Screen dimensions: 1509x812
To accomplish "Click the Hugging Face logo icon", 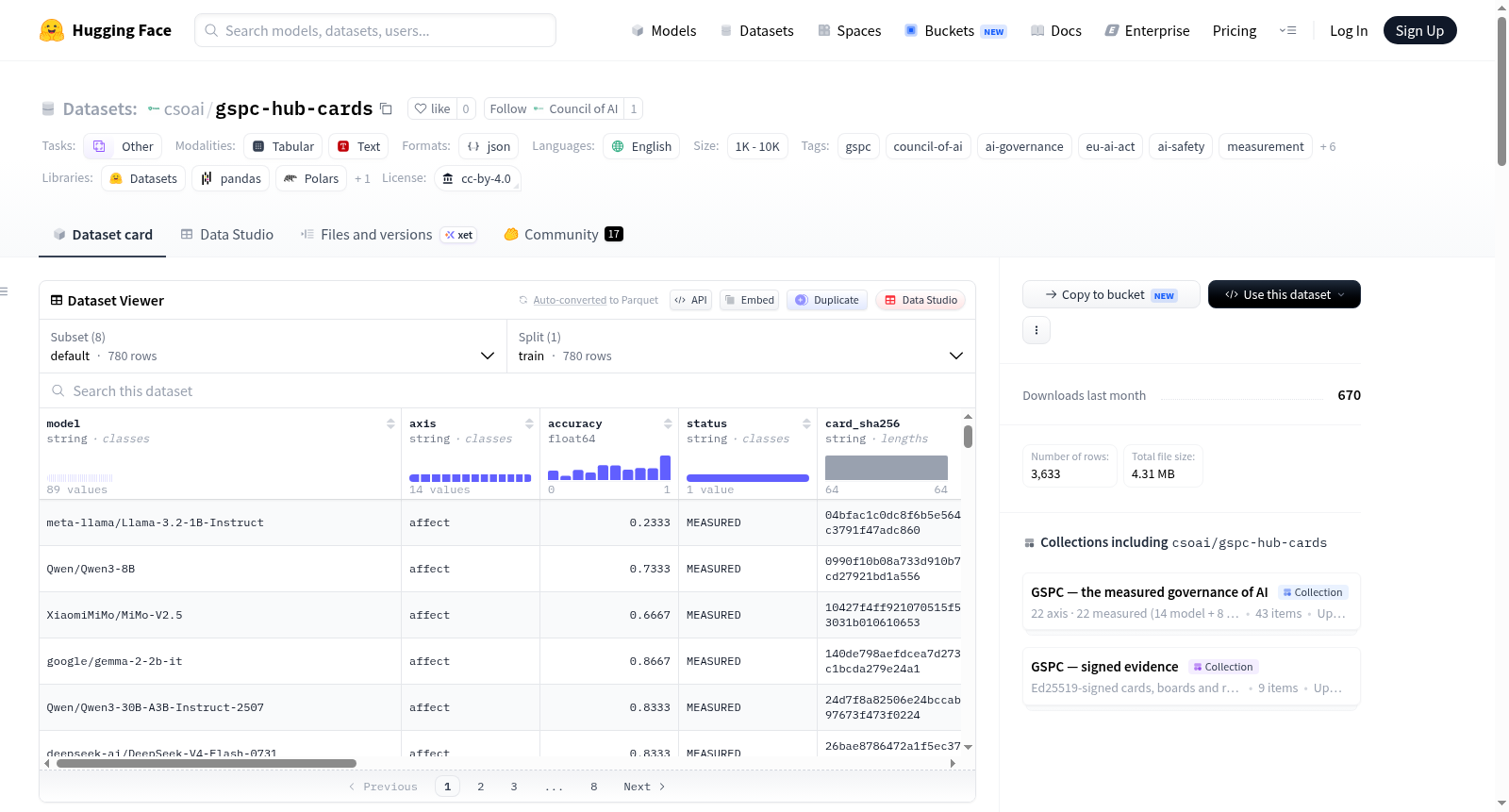I will click(x=52, y=30).
